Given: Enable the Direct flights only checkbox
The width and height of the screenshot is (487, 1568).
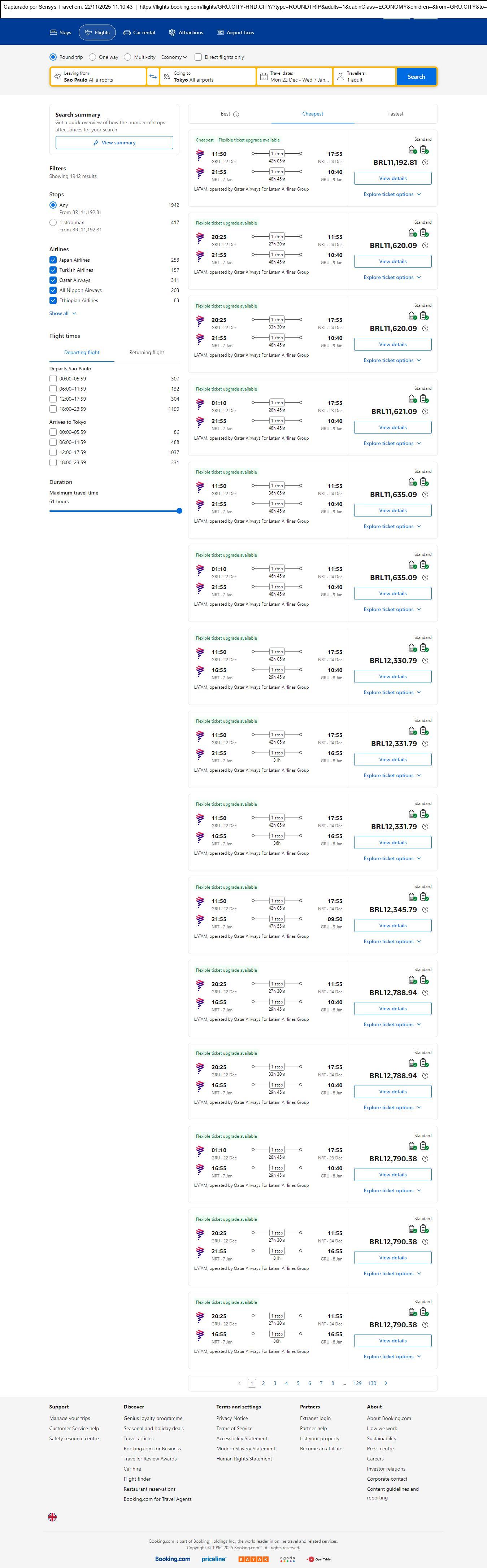Looking at the screenshot, I should [x=198, y=57].
